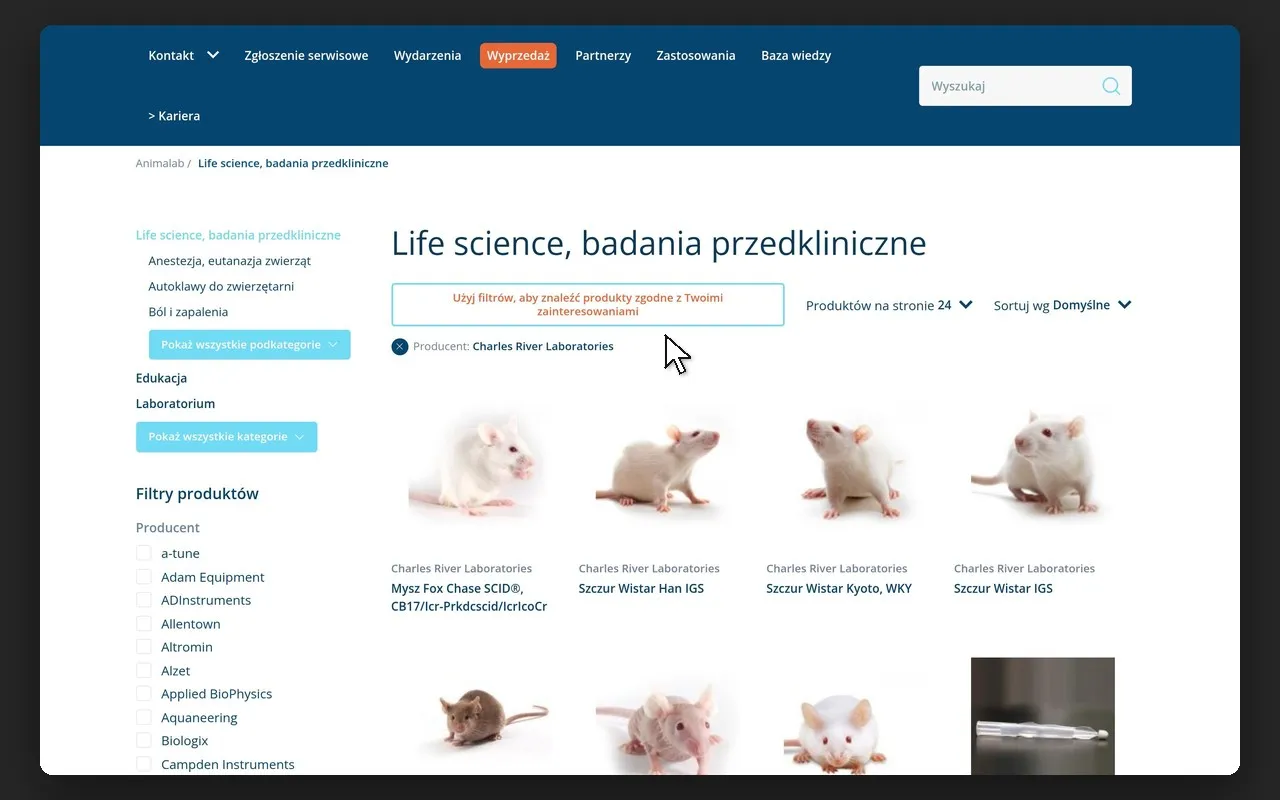1280x800 pixels.
Task: Click the filter hint banner
Action: (588, 305)
